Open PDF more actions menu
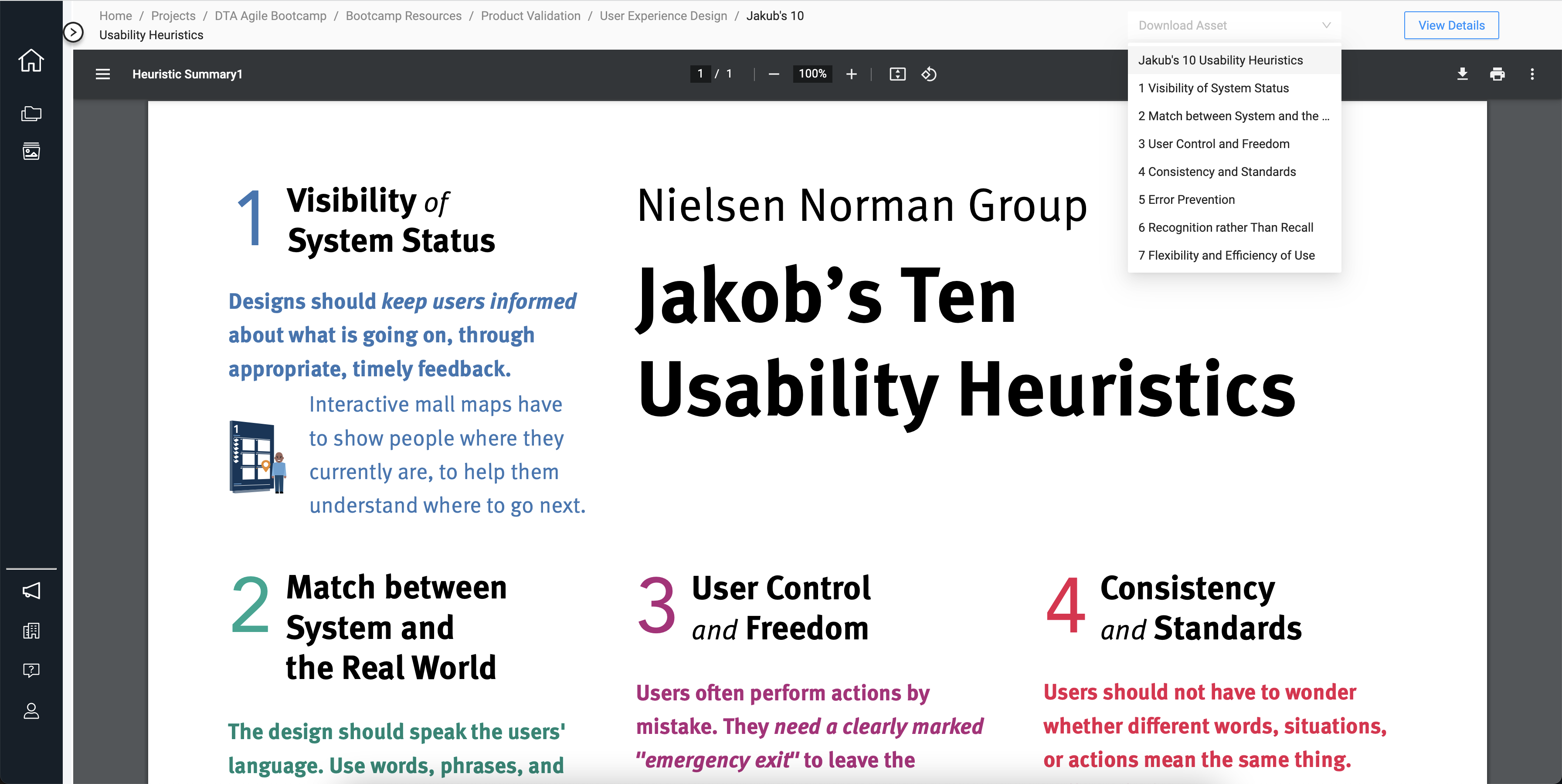The image size is (1562, 784). [1532, 74]
